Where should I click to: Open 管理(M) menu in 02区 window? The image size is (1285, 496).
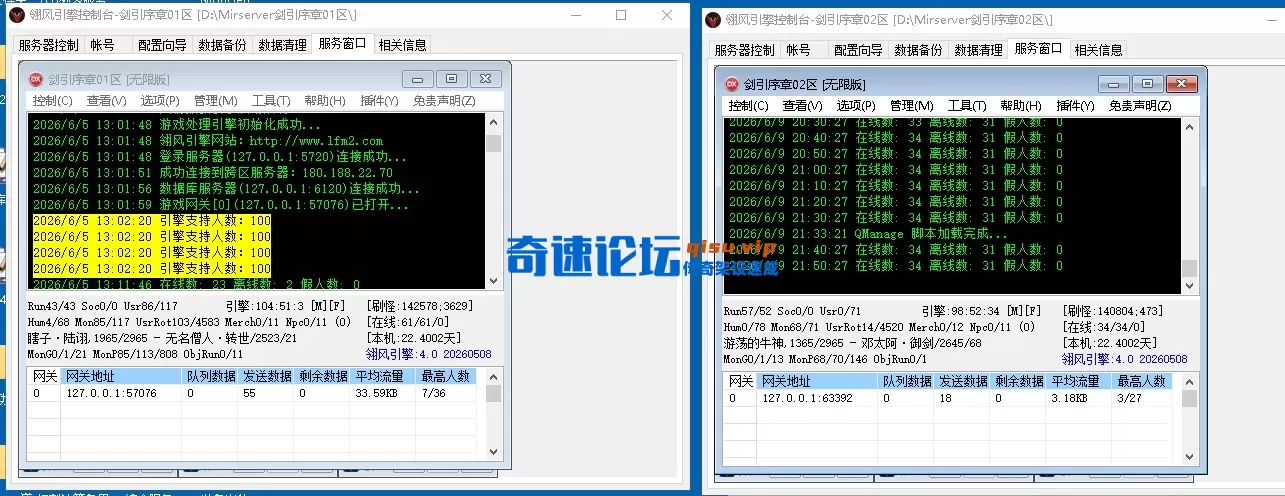pyautogui.click(x=911, y=106)
